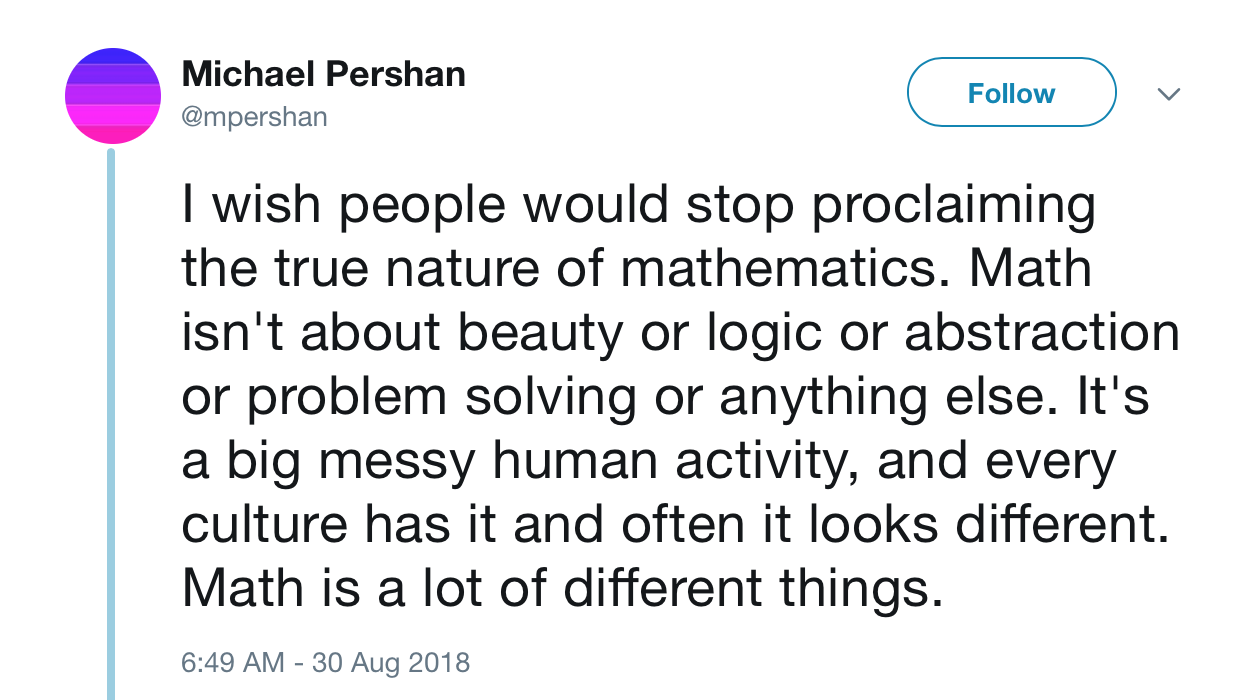Screen dimensions: 1254x700
Task: Expand the tweet options chevron menu
Action: click(1168, 94)
